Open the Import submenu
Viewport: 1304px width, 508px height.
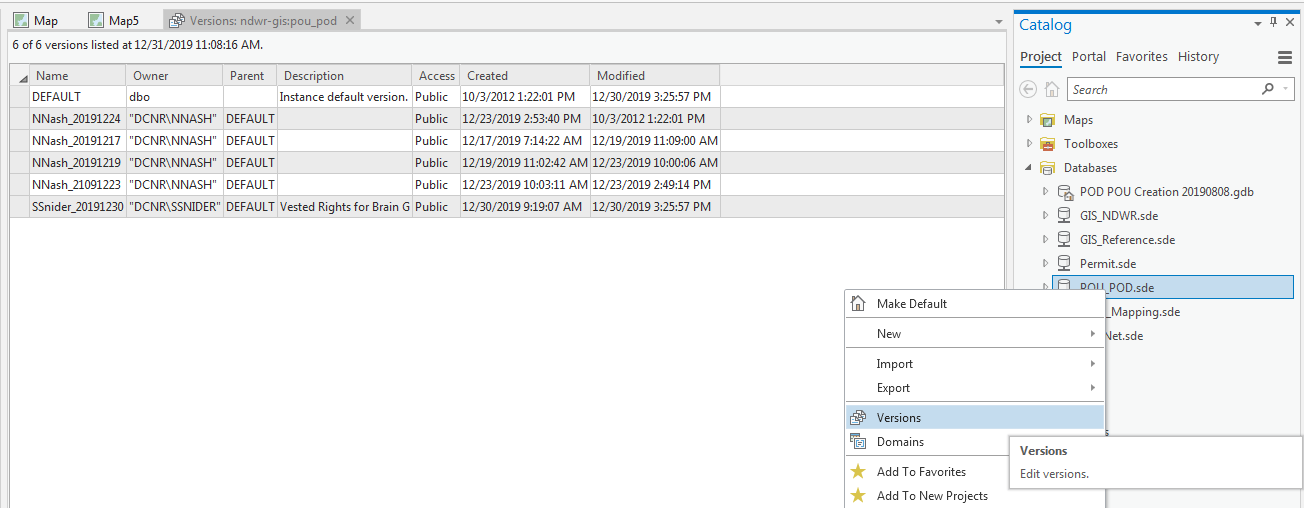[x=975, y=364]
